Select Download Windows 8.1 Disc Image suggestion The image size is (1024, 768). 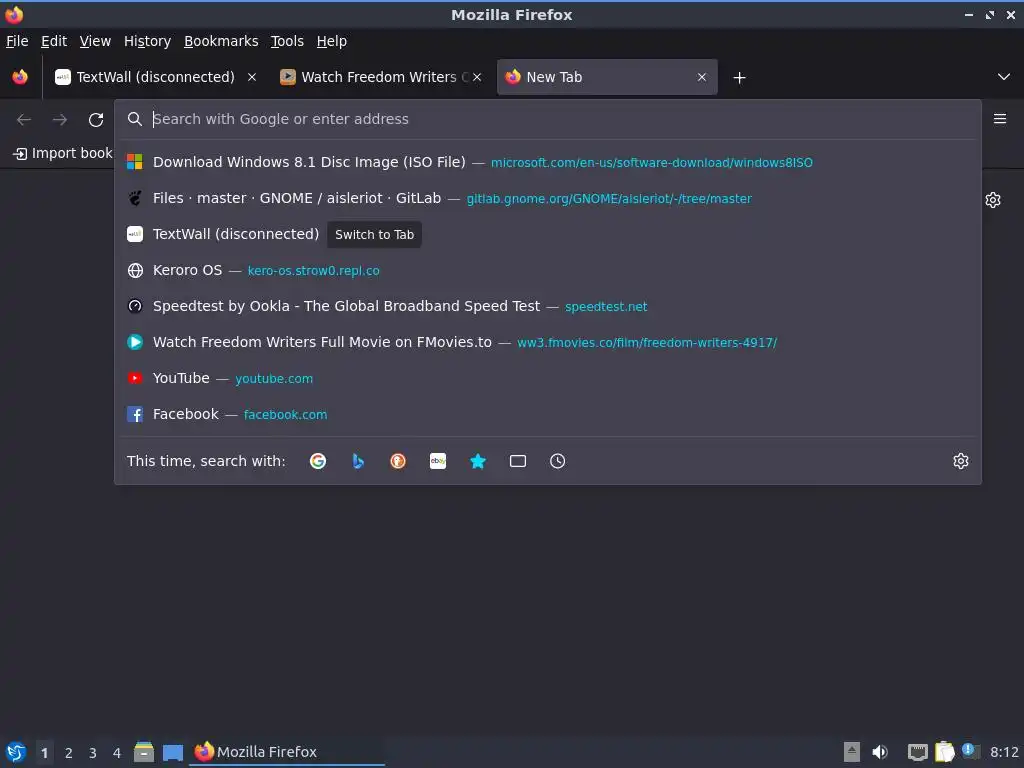[x=548, y=162]
